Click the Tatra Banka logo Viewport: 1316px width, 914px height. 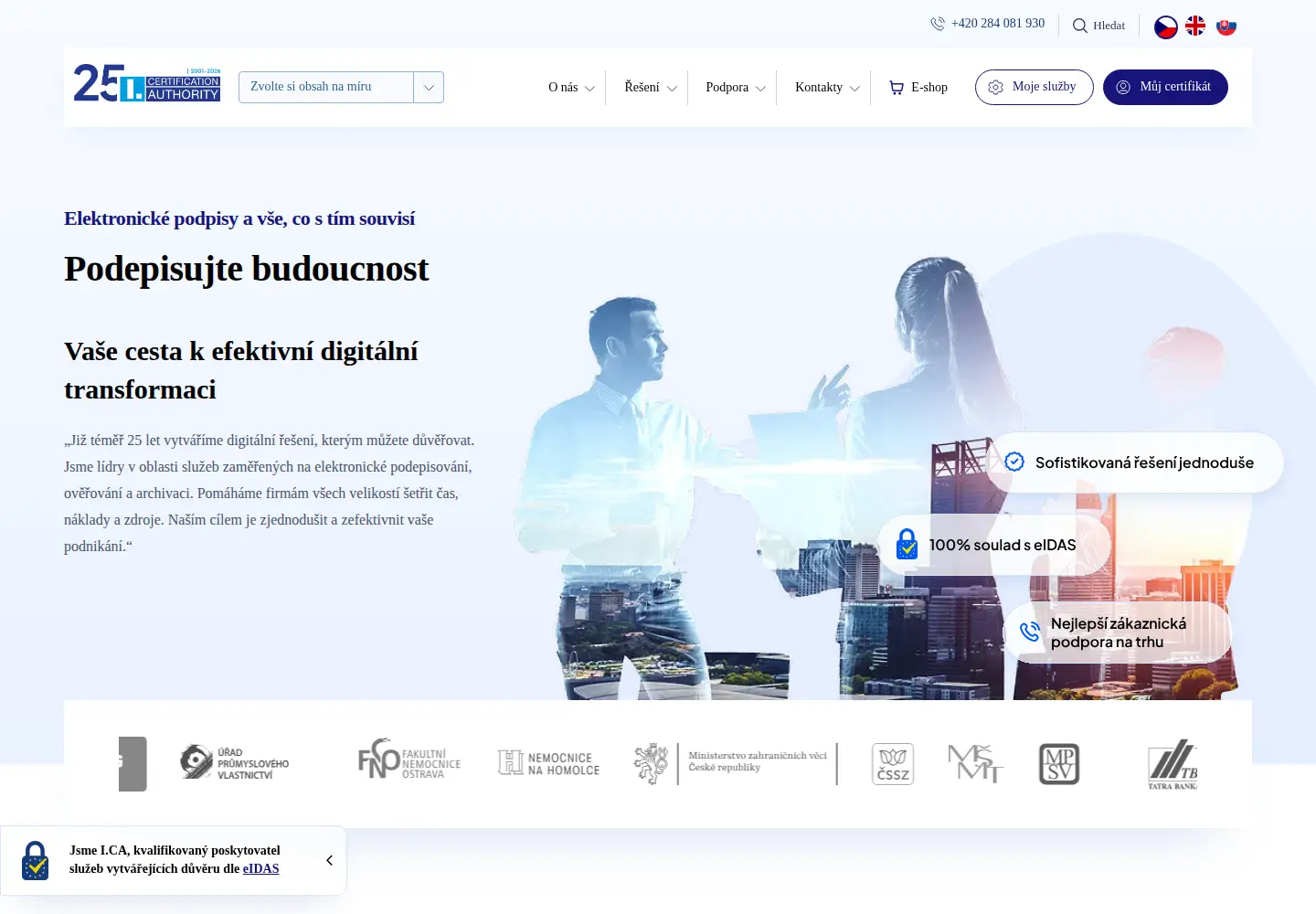[1173, 764]
